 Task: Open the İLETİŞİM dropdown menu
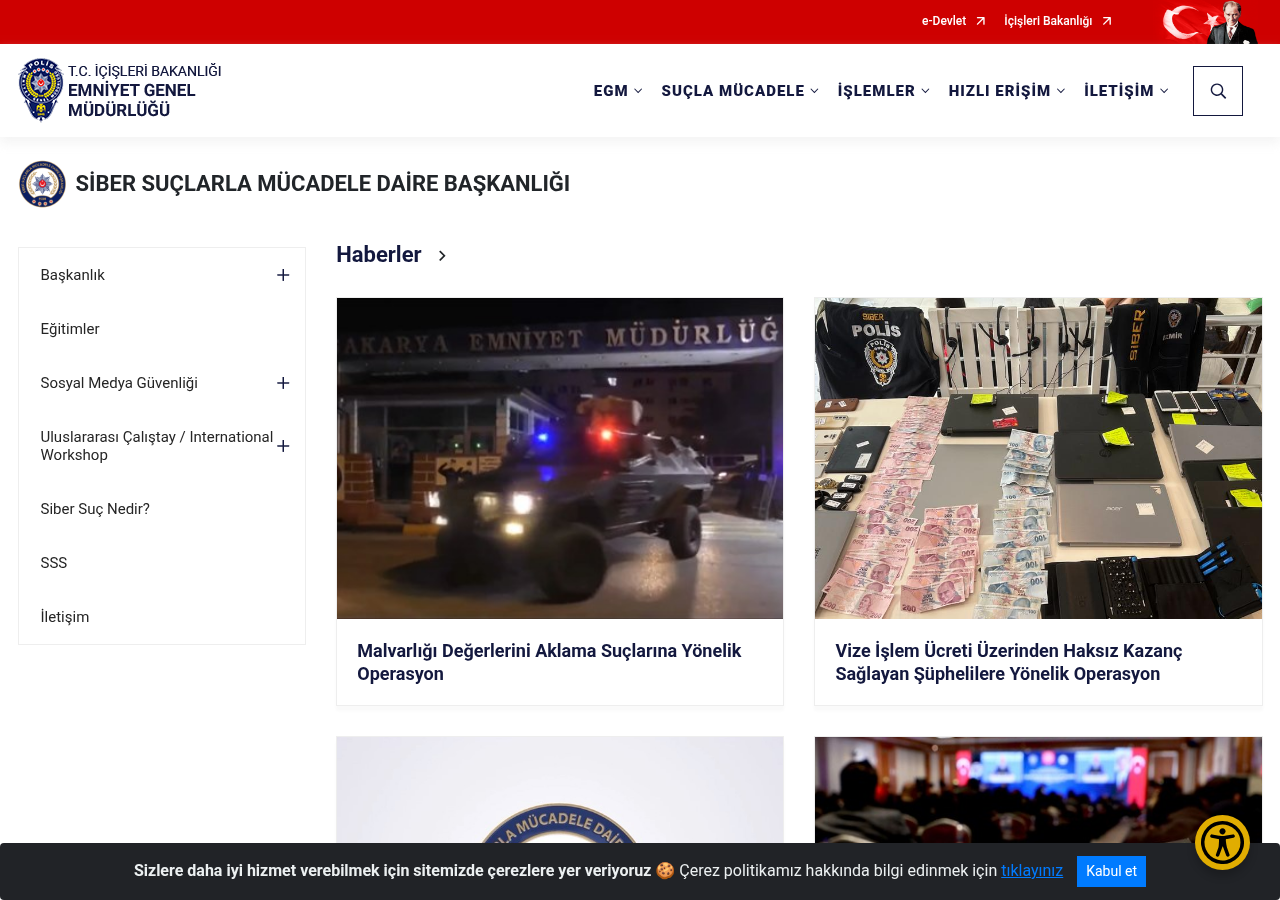coord(1126,91)
